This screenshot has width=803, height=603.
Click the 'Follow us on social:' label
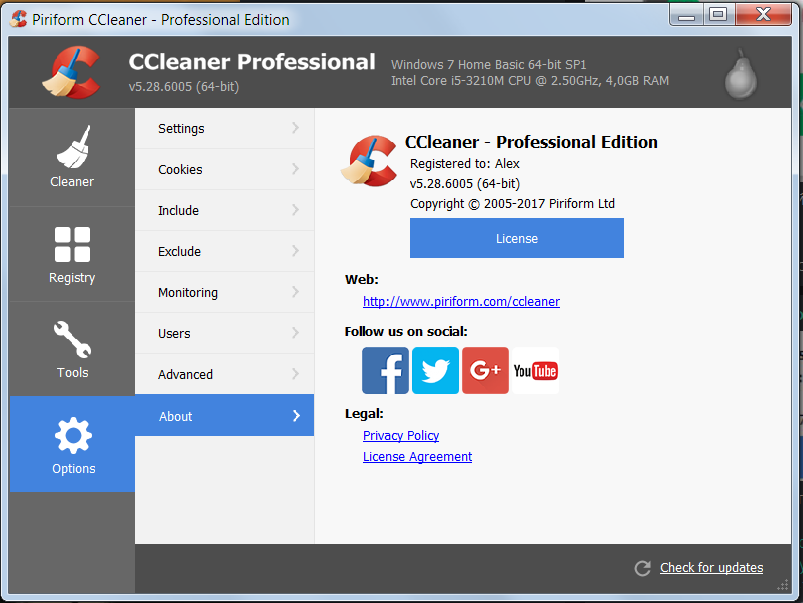coord(406,332)
